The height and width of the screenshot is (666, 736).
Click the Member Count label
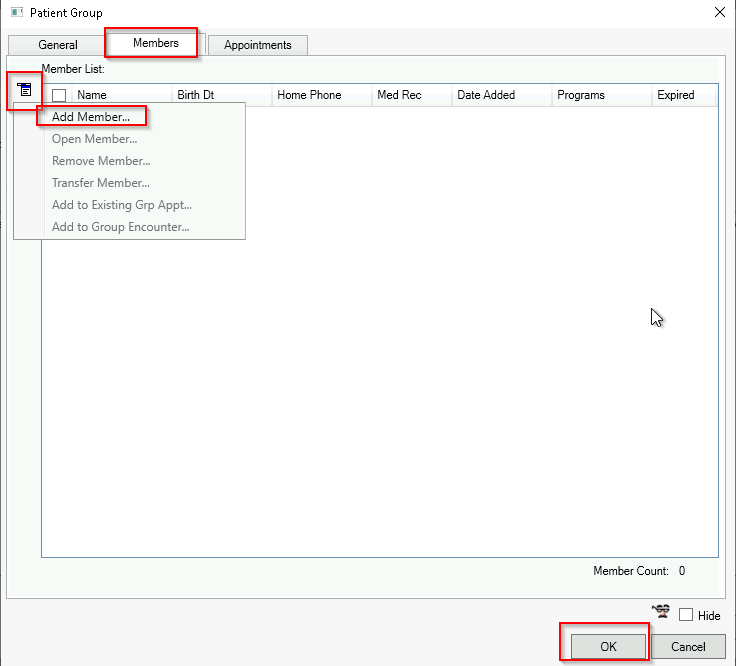click(630, 571)
